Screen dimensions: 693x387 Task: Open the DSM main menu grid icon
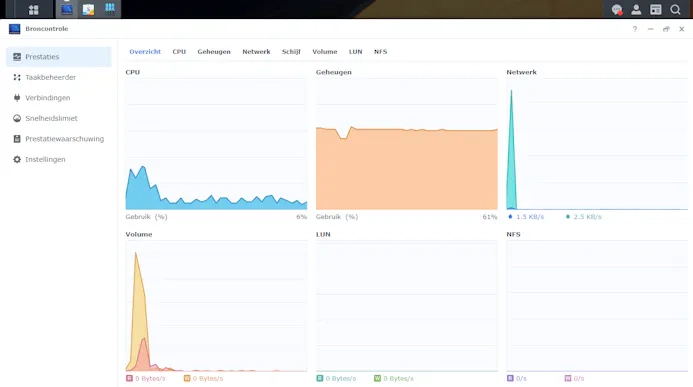34,9
